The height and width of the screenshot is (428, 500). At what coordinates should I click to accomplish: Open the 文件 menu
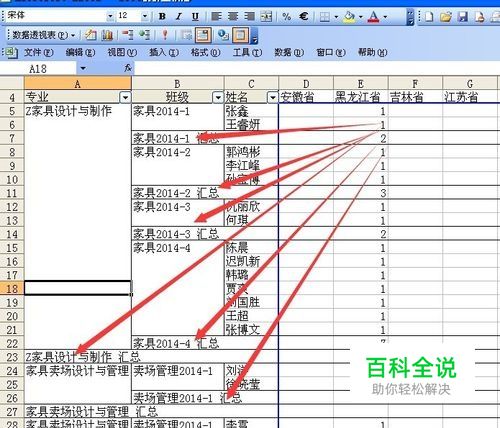tap(39, 52)
